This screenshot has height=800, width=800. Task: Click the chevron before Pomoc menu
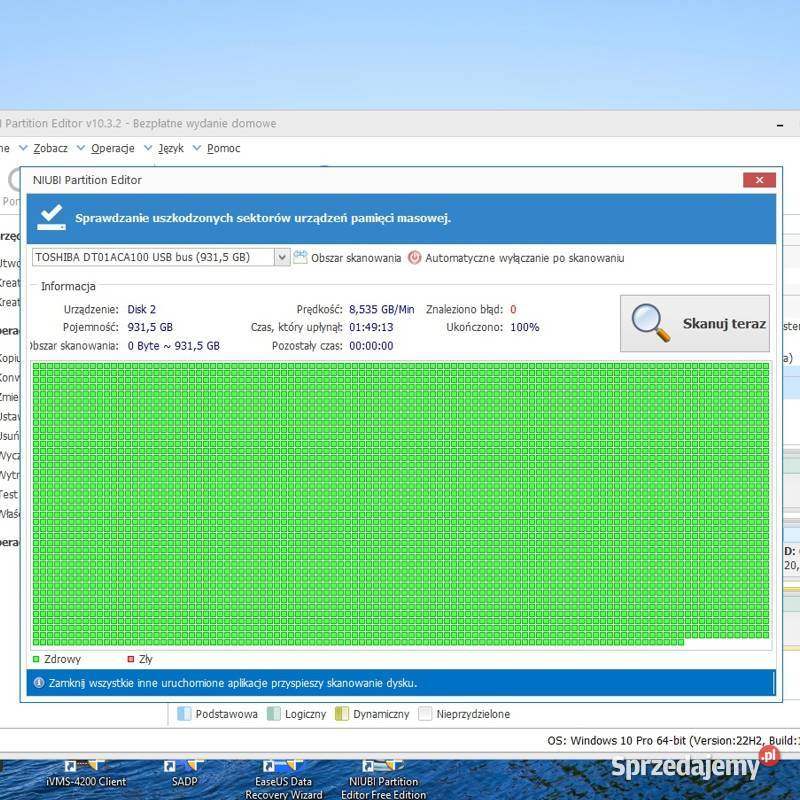coord(197,148)
